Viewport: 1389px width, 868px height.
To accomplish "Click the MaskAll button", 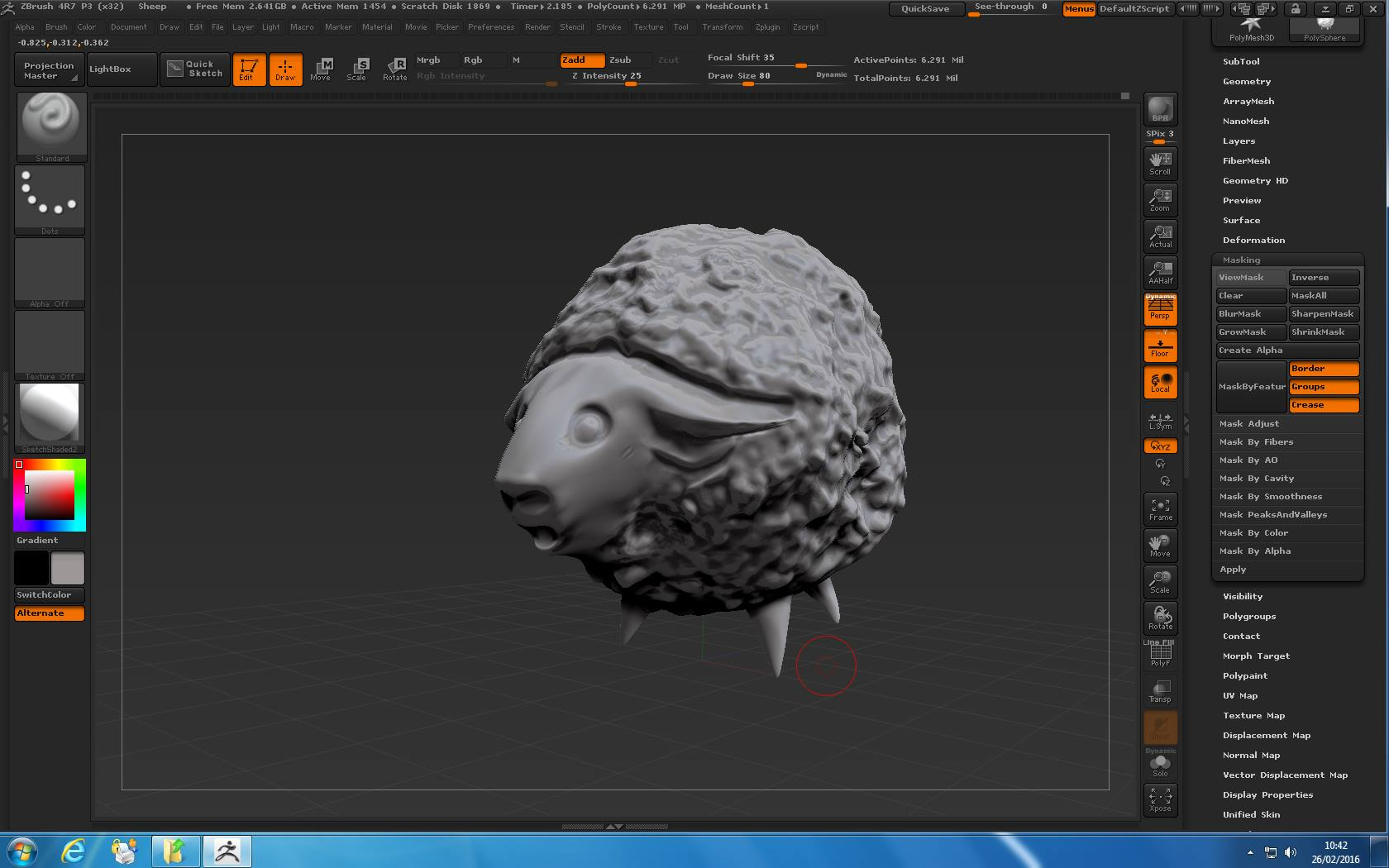I will pyautogui.click(x=1324, y=296).
